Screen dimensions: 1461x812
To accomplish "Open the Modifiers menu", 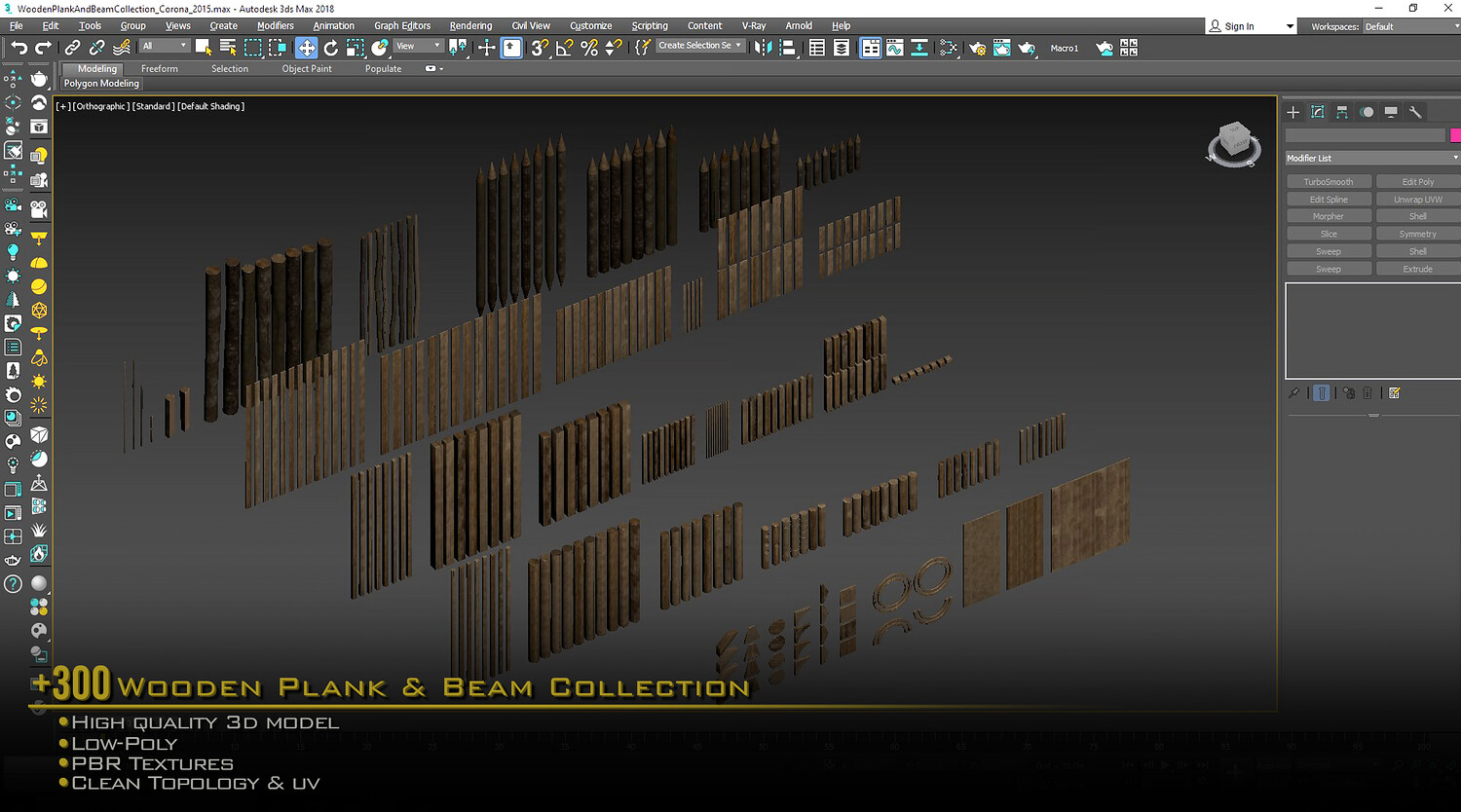I will (276, 26).
